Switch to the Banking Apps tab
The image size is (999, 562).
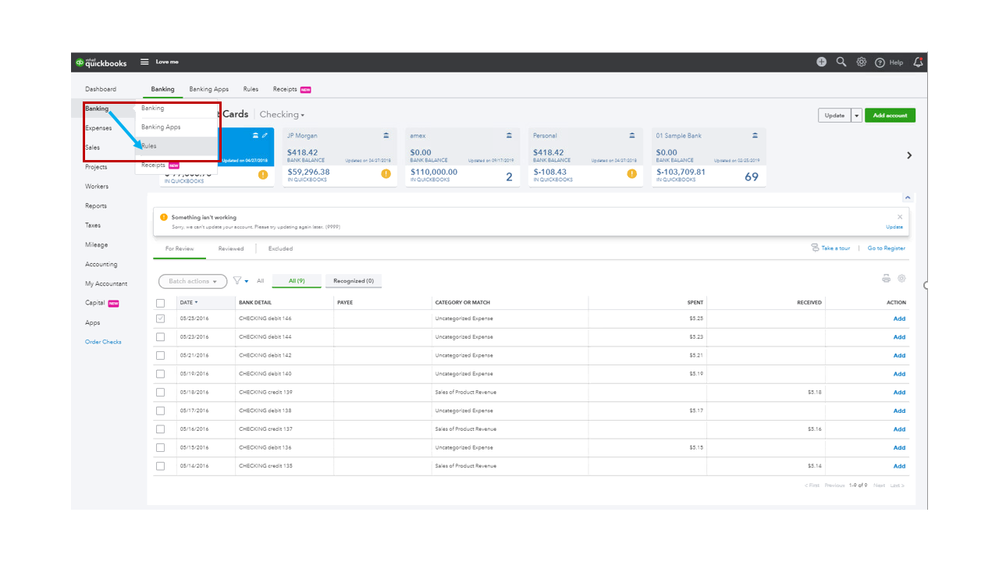[x=208, y=89]
